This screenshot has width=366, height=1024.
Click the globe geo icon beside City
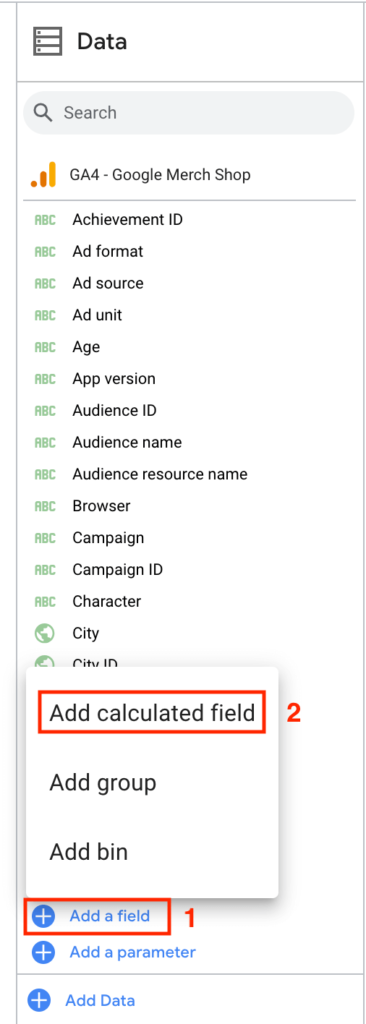[45, 633]
